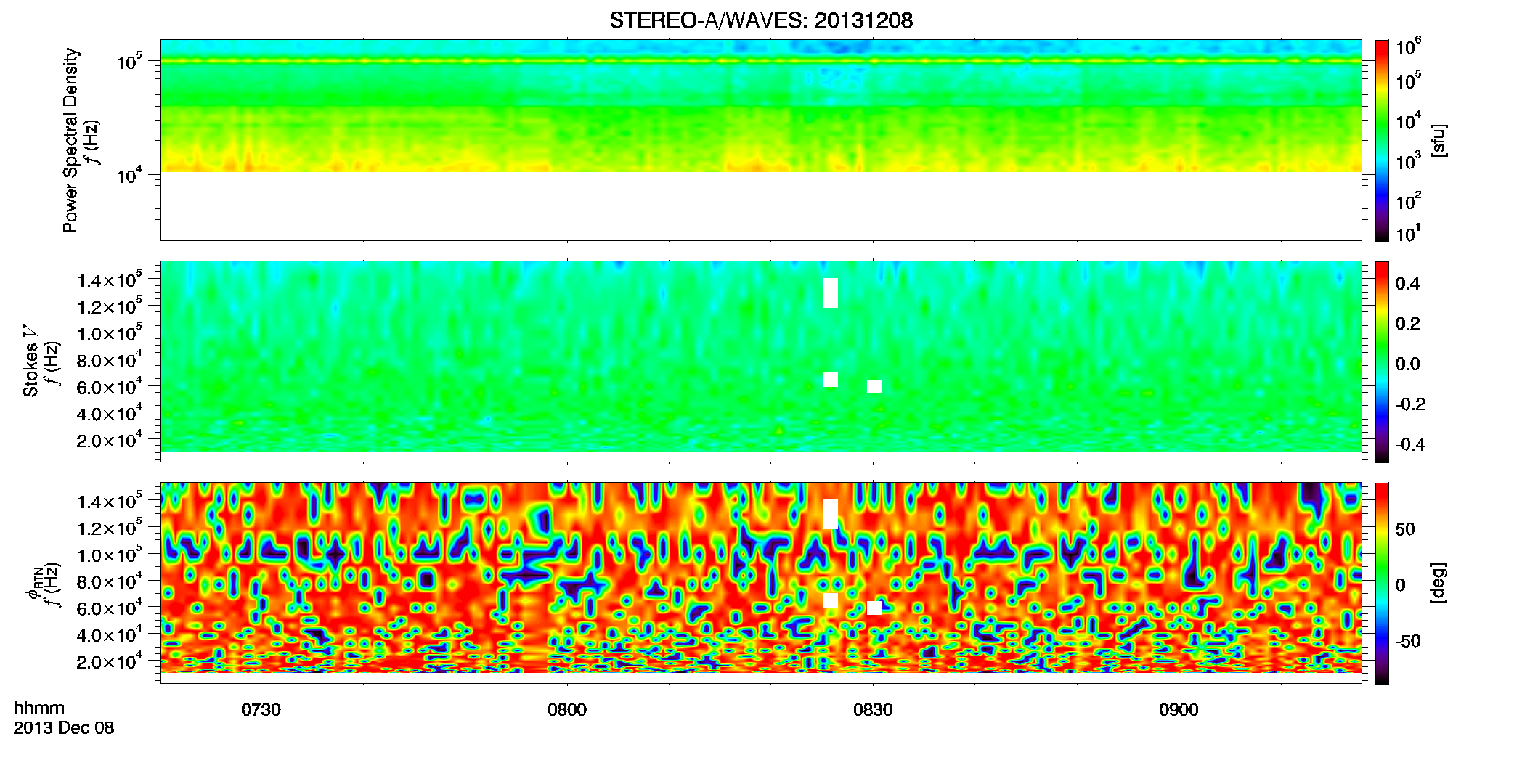Click the tall white data gap in Stokes panel
Image resolution: width=1522 pixels, height=784 pixels.
[831, 293]
